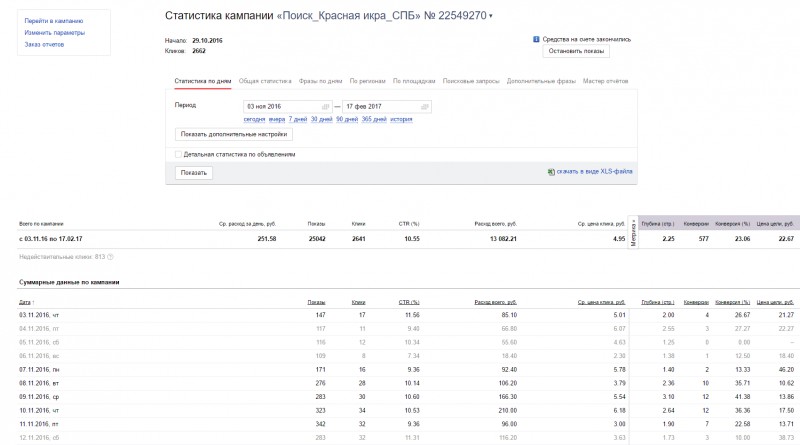Open campaign dropdown arrow after № 22549270
Viewport: 800px width, 445px height.
pos(491,16)
